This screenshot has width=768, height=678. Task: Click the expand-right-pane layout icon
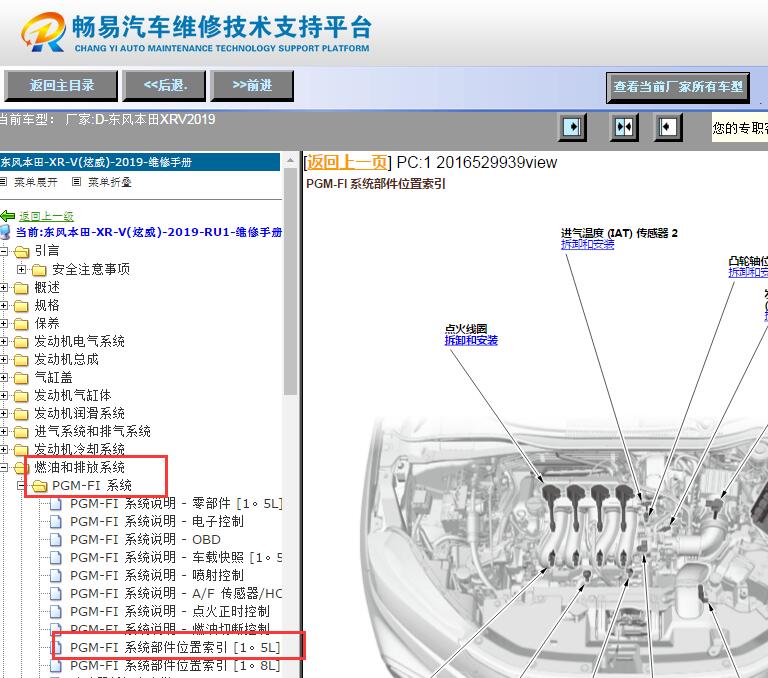click(x=668, y=127)
